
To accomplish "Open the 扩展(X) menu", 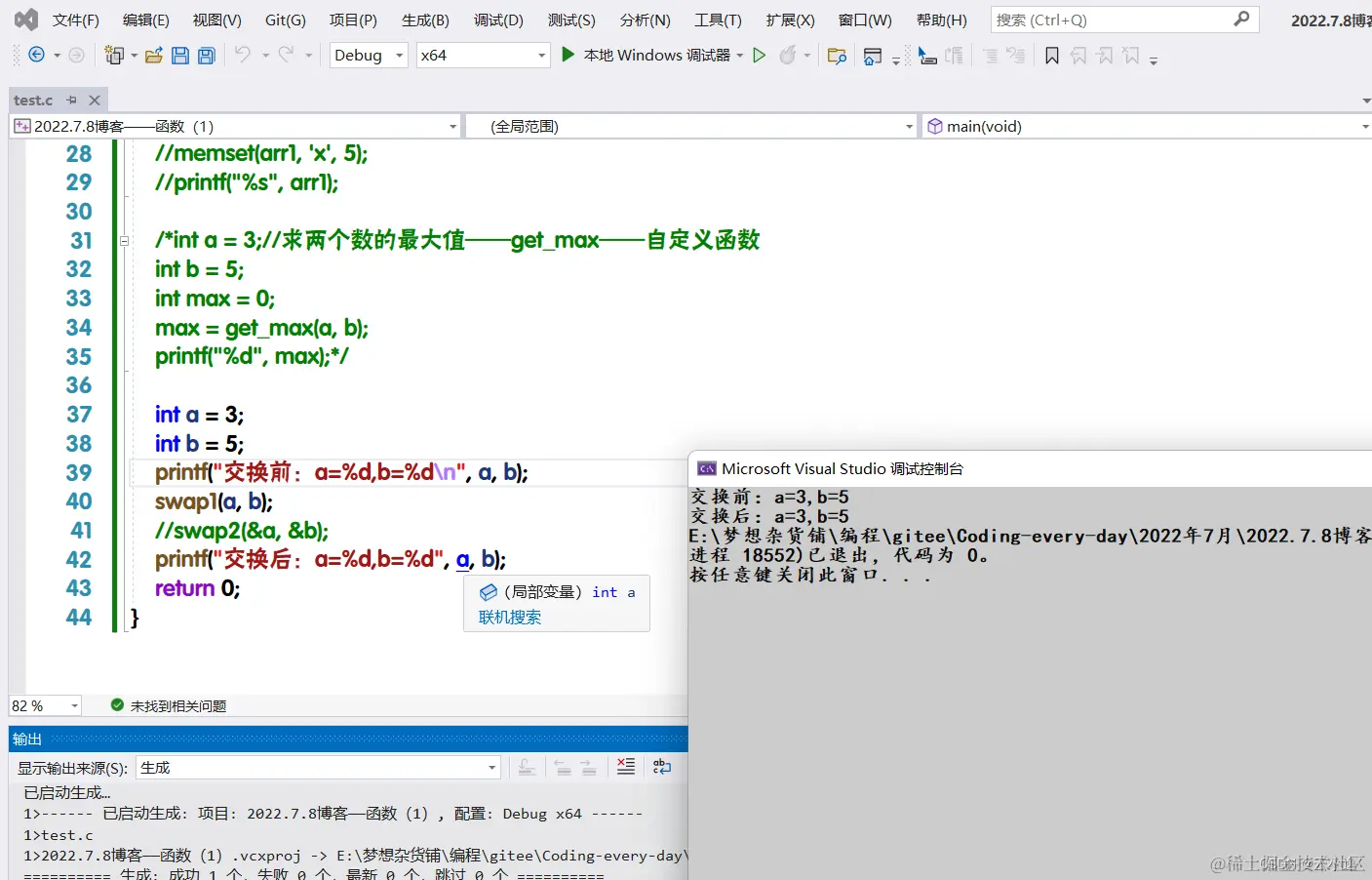I will coord(790,20).
